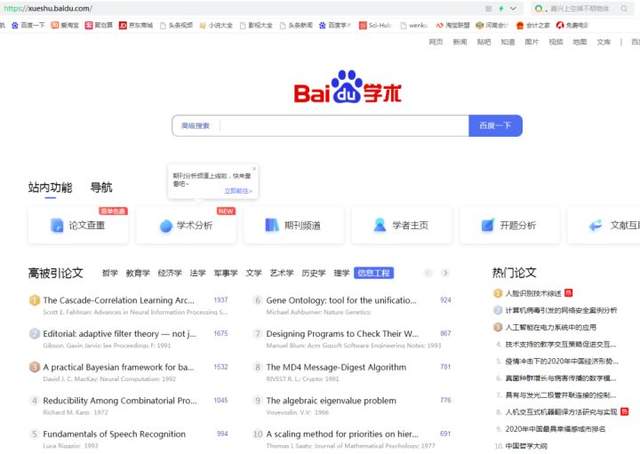Expand the address bar dropdown chevron
Viewport: 640px width, 454px height.
tap(513, 8)
